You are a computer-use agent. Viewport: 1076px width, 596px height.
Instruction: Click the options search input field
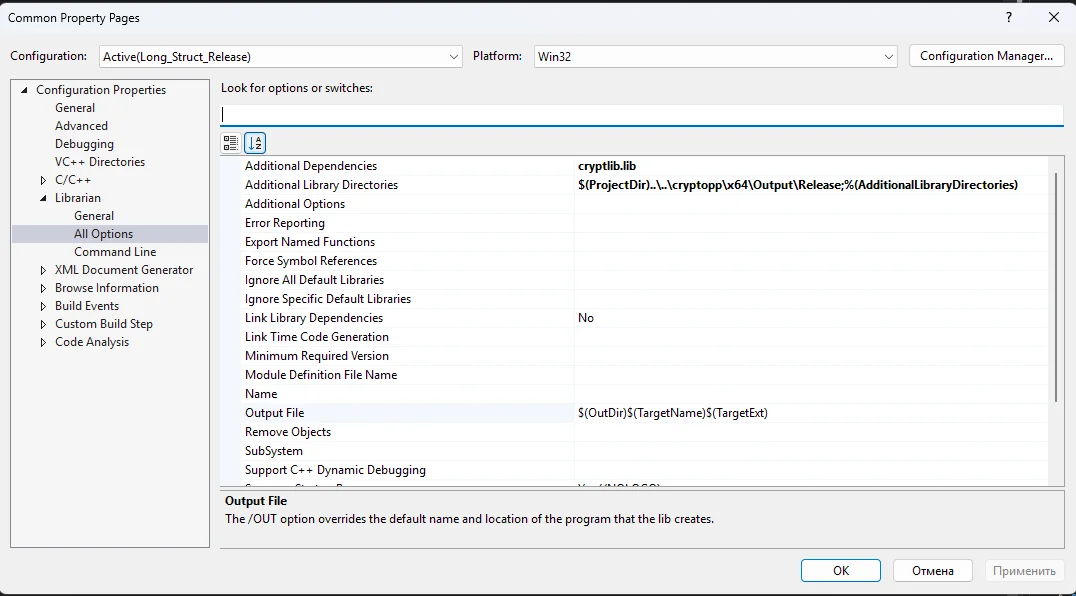[640, 115]
